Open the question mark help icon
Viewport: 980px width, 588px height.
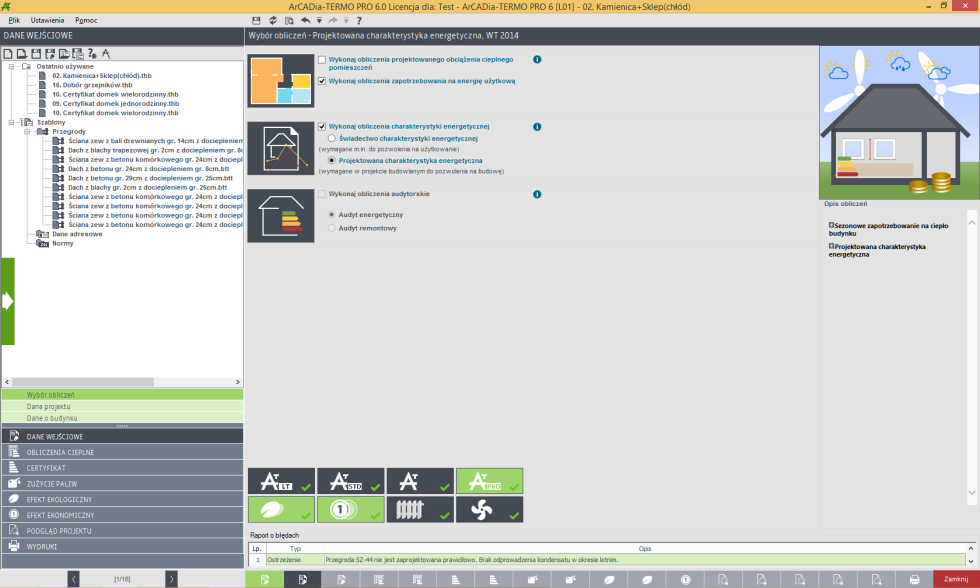tap(359, 21)
